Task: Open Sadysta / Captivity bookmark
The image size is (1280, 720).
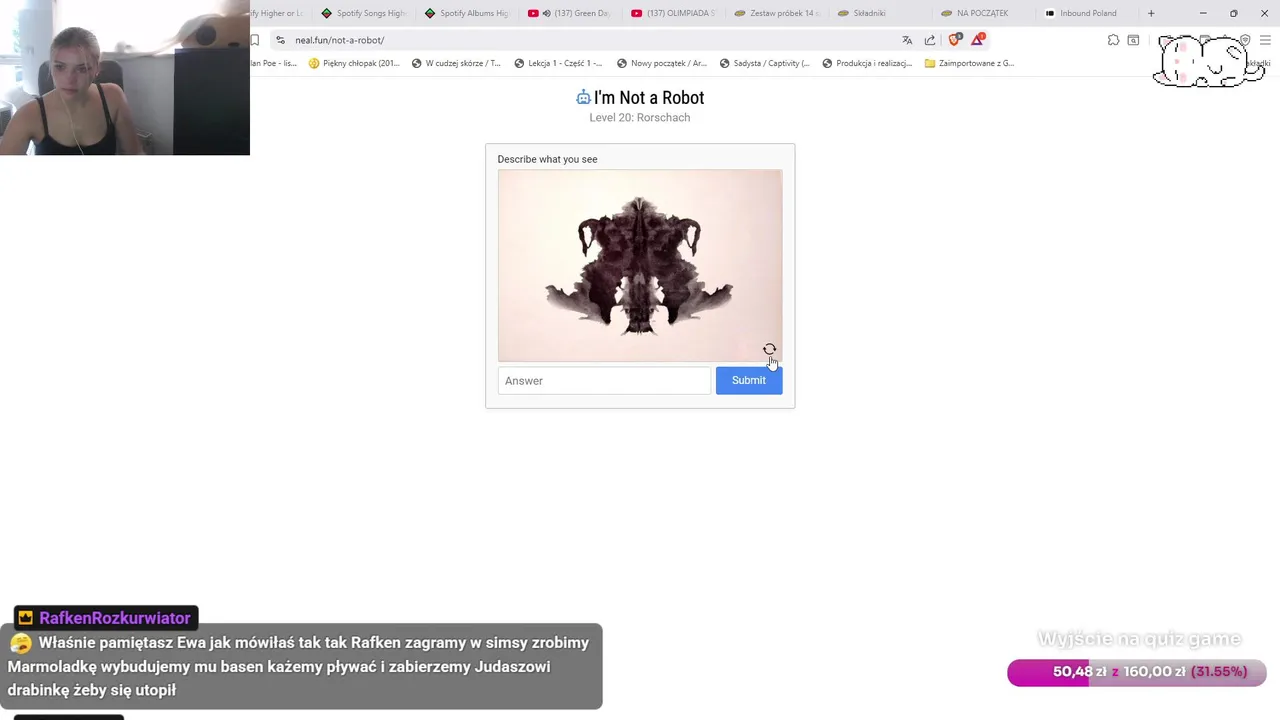Action: [x=765, y=63]
